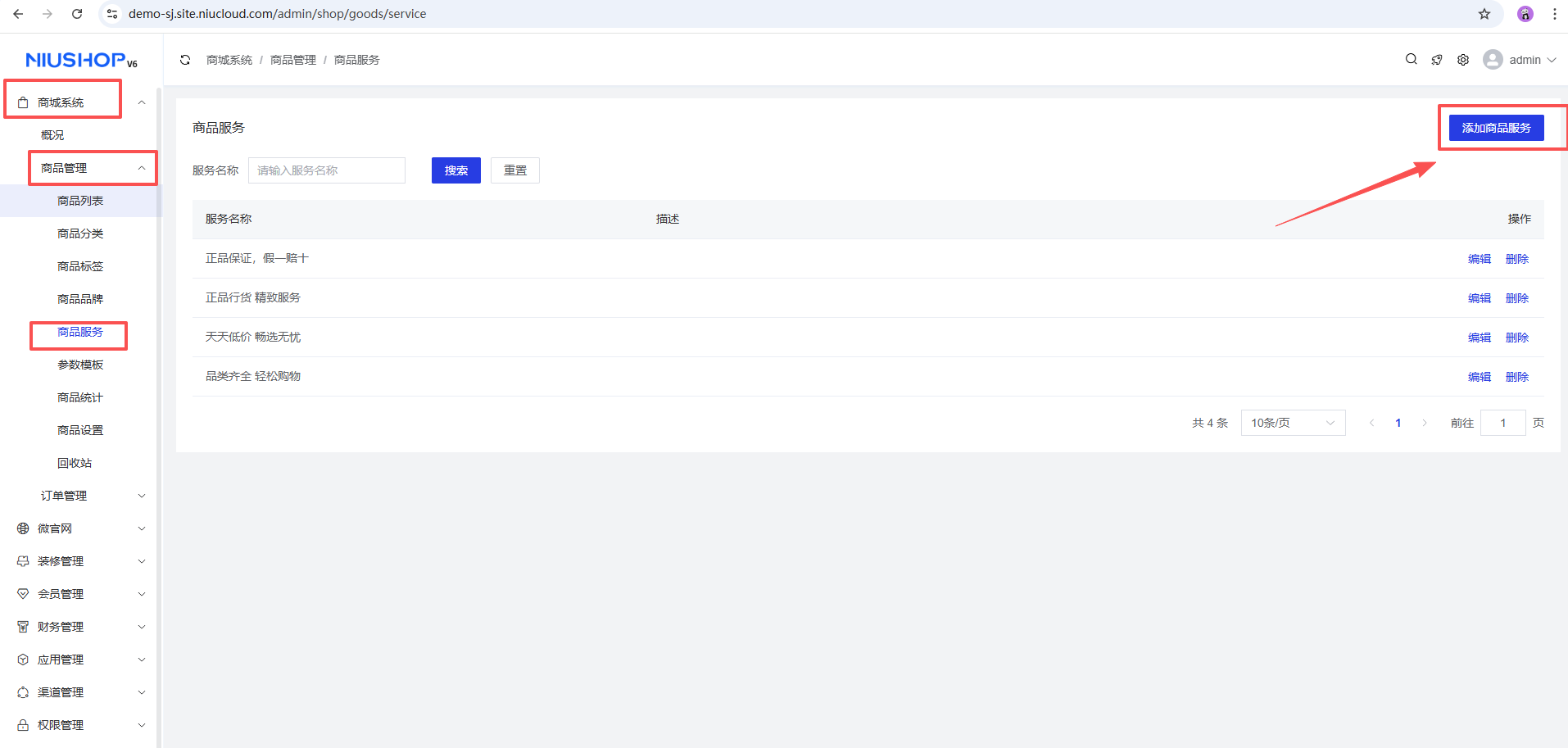
Task: Expand the 应用管理 menu chevron
Action: [142, 660]
